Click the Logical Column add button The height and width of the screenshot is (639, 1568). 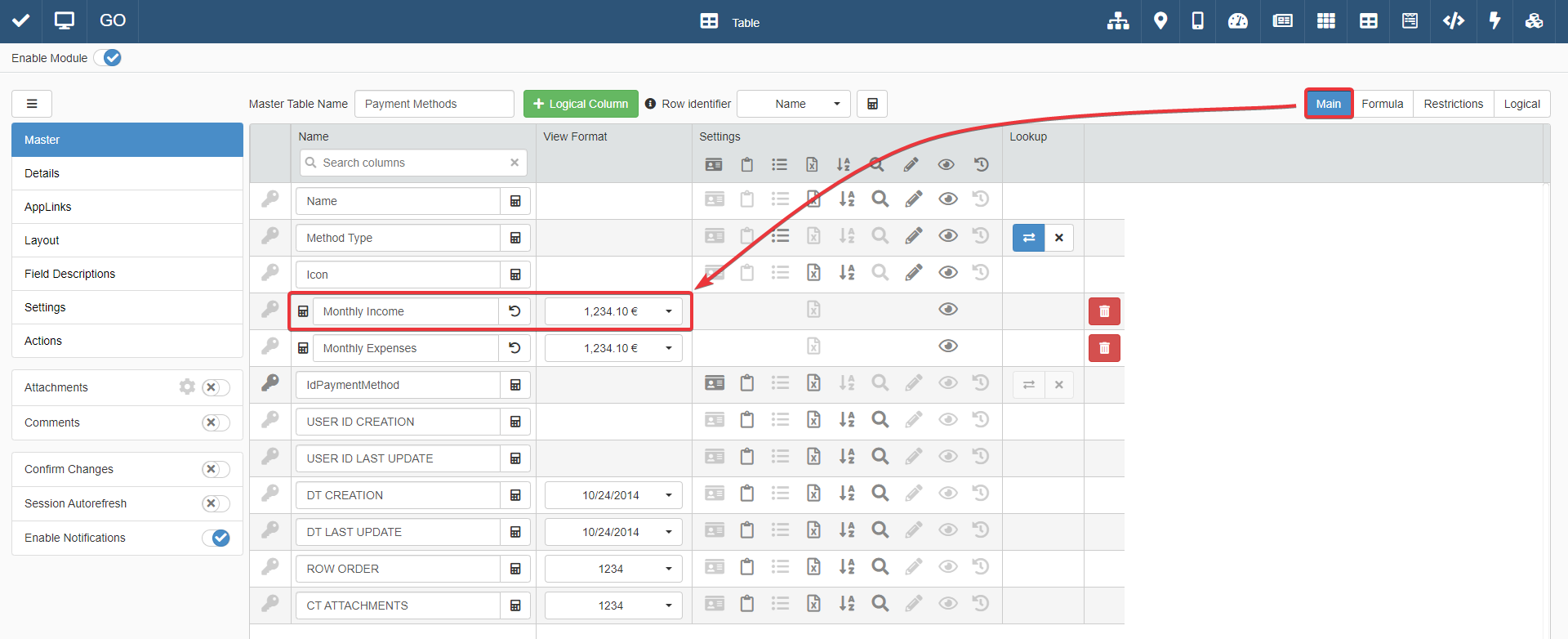(x=581, y=104)
